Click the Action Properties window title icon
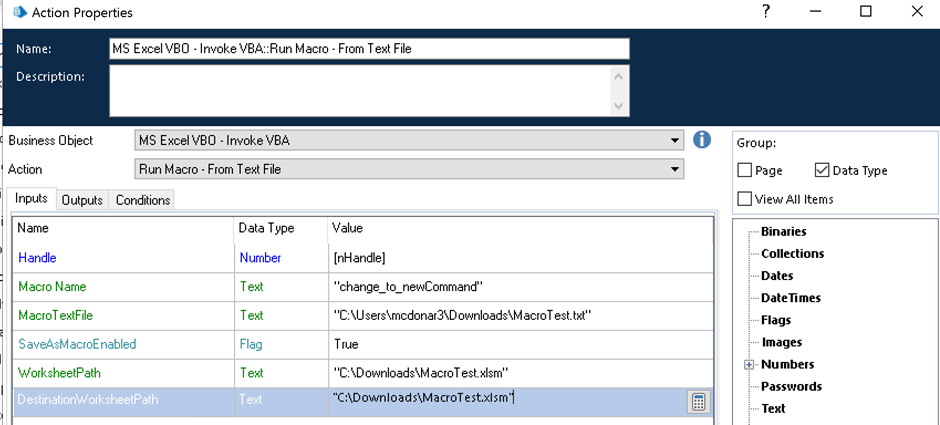 (x=18, y=13)
